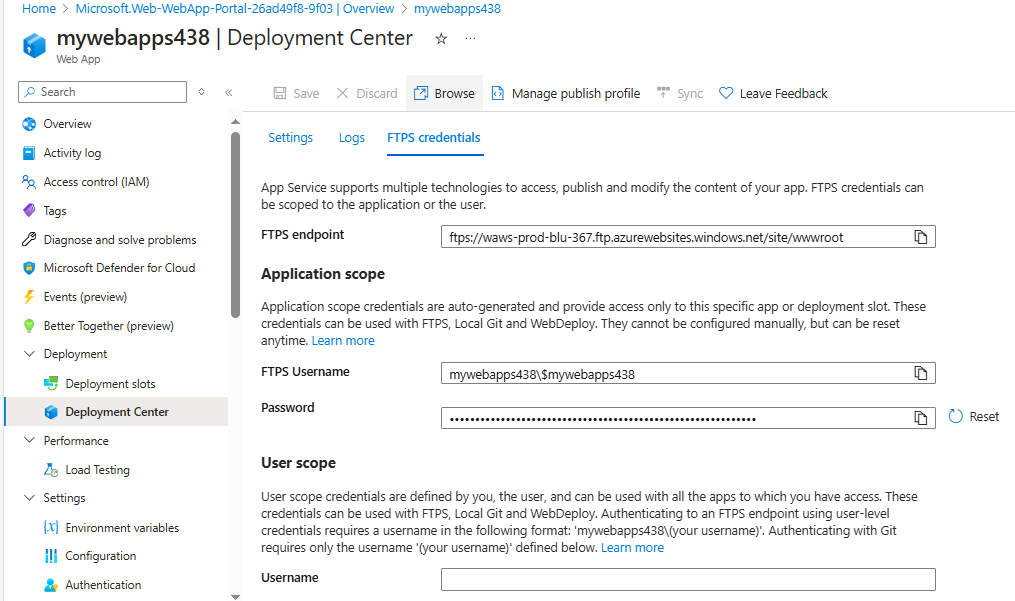
Task: Click the FTPS endpoint text field
Action: pyautogui.click(x=688, y=237)
